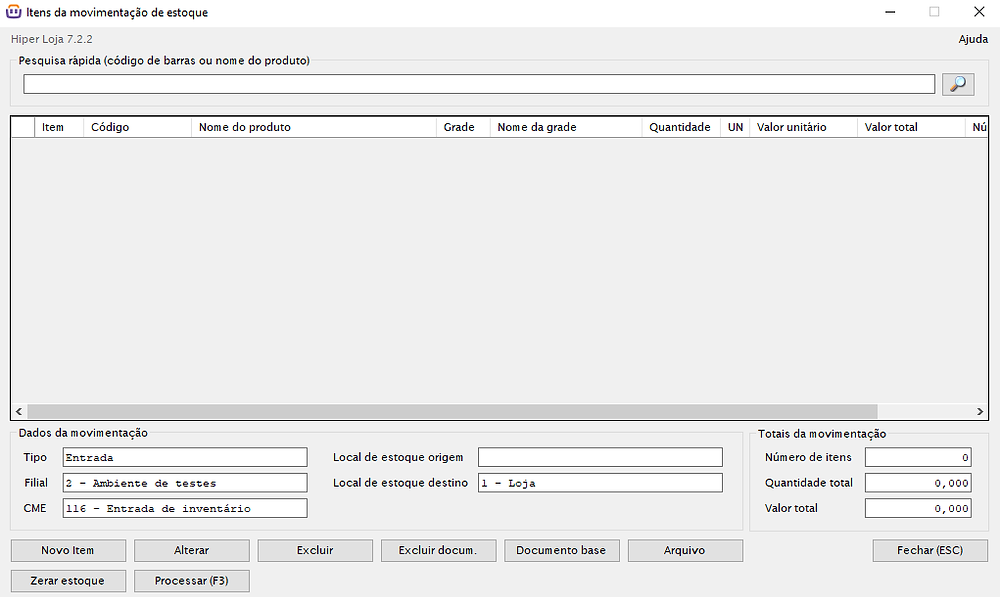Click Processar (F3) button
Viewport: 1000px width, 597px height.
coord(191,581)
